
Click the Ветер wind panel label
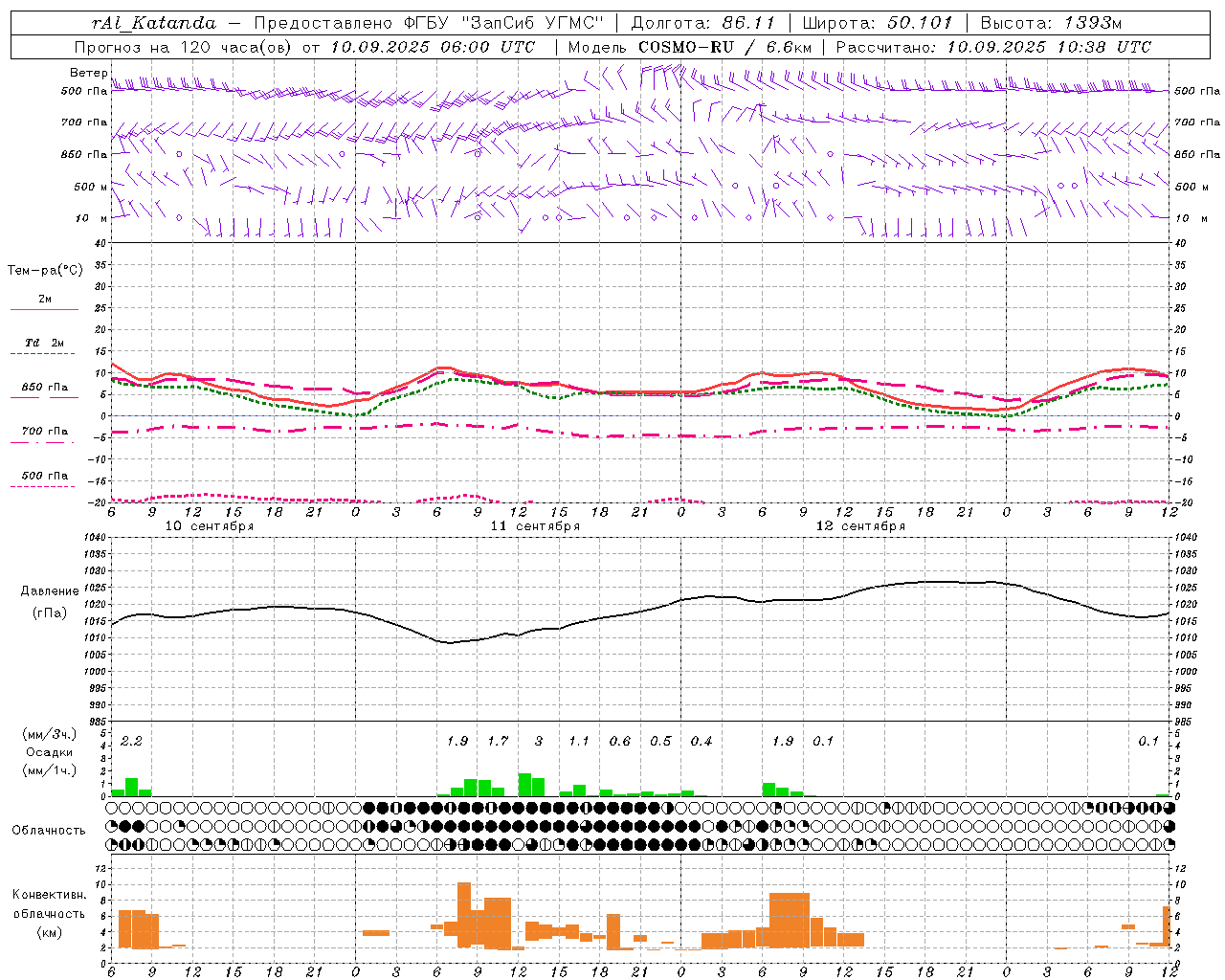[x=88, y=73]
